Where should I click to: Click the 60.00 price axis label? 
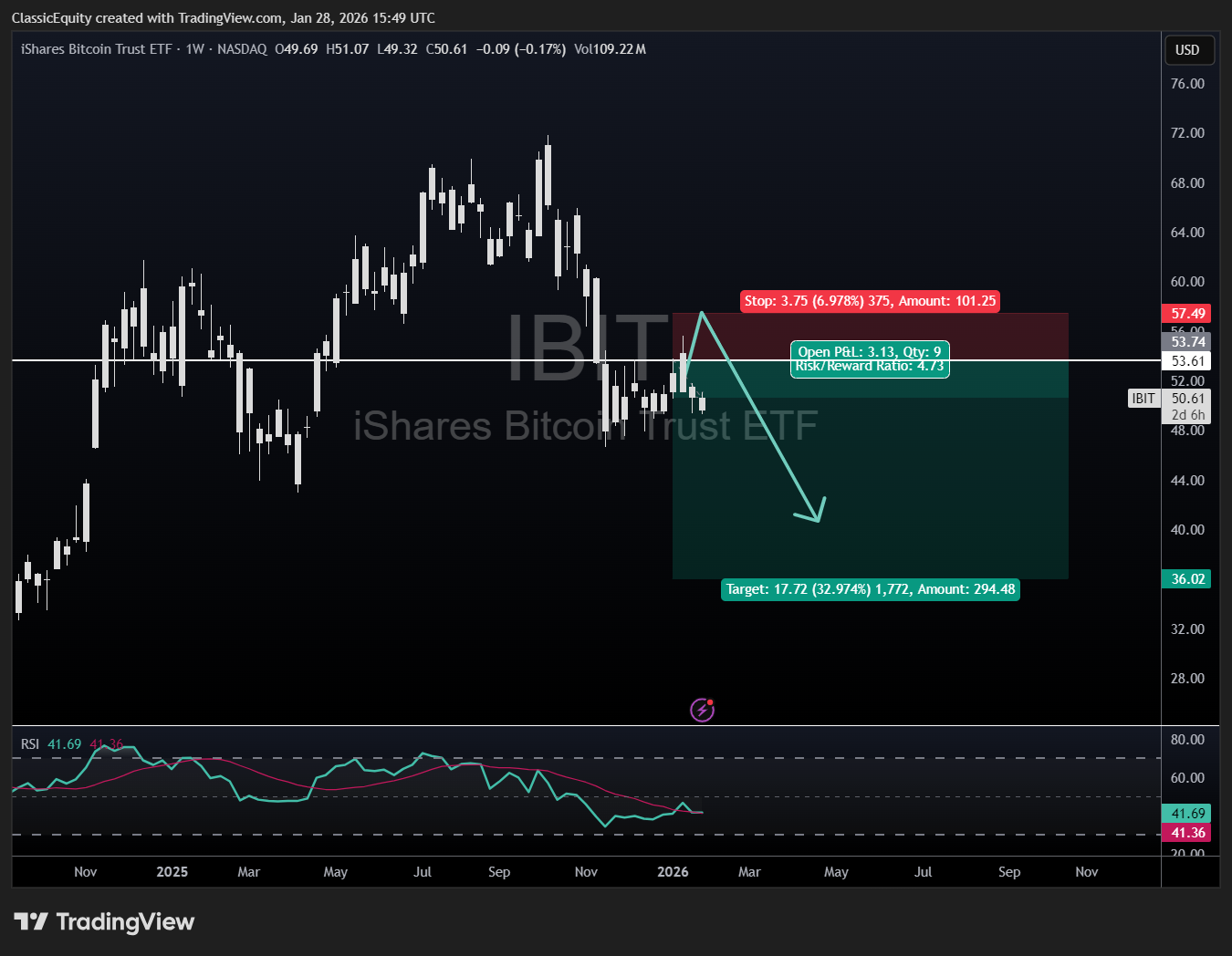point(1187,282)
